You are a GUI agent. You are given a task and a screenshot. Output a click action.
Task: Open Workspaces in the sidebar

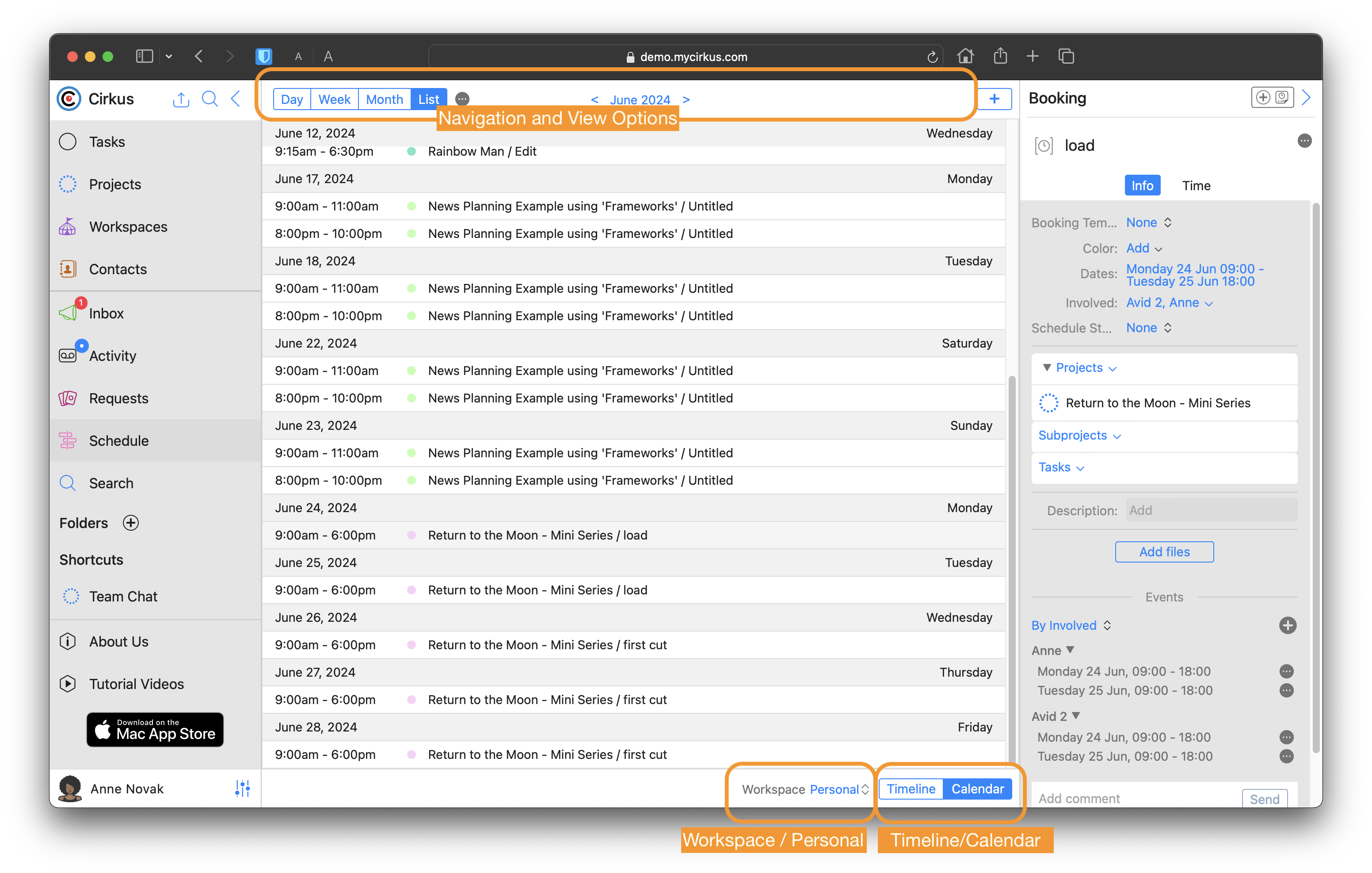(128, 226)
